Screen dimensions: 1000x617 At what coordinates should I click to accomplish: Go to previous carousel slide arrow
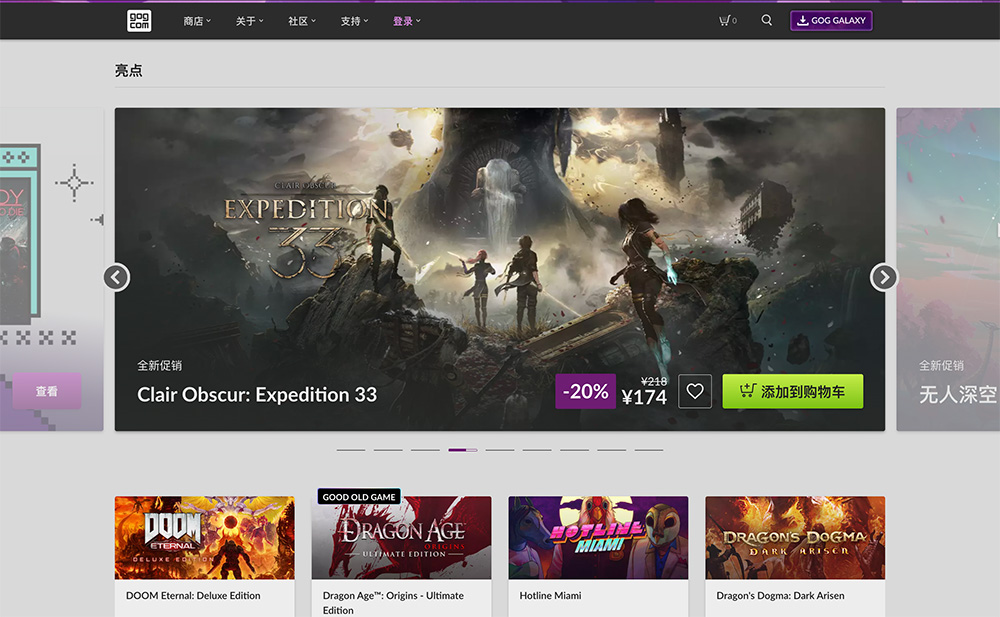tap(117, 278)
